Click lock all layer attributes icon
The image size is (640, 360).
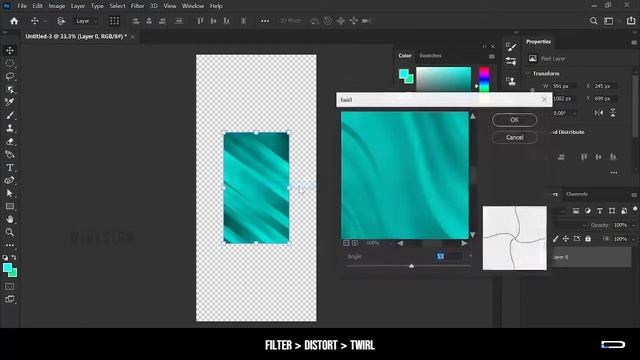click(588, 238)
